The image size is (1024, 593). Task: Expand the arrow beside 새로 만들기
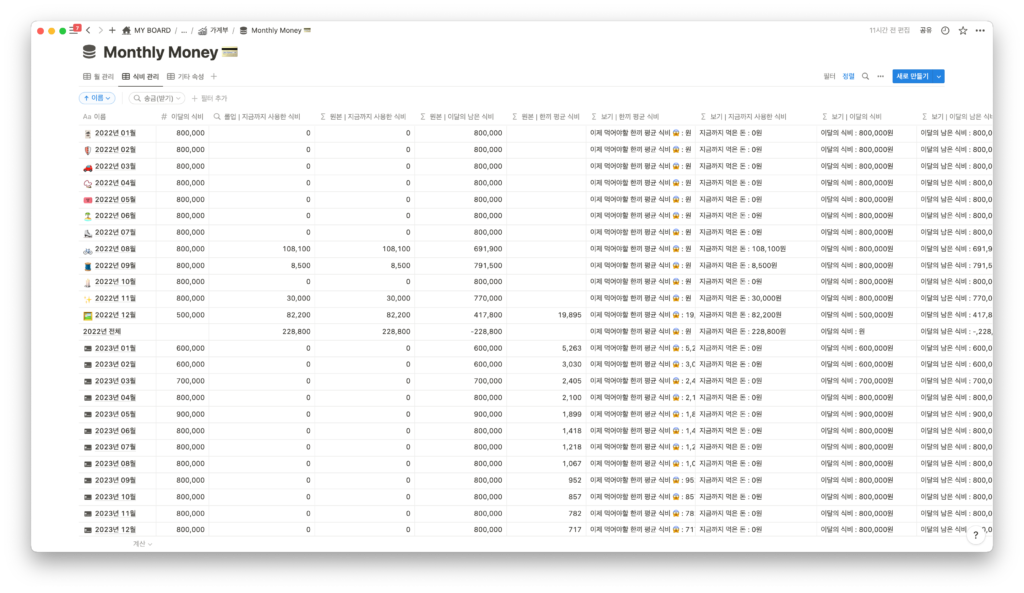939,76
